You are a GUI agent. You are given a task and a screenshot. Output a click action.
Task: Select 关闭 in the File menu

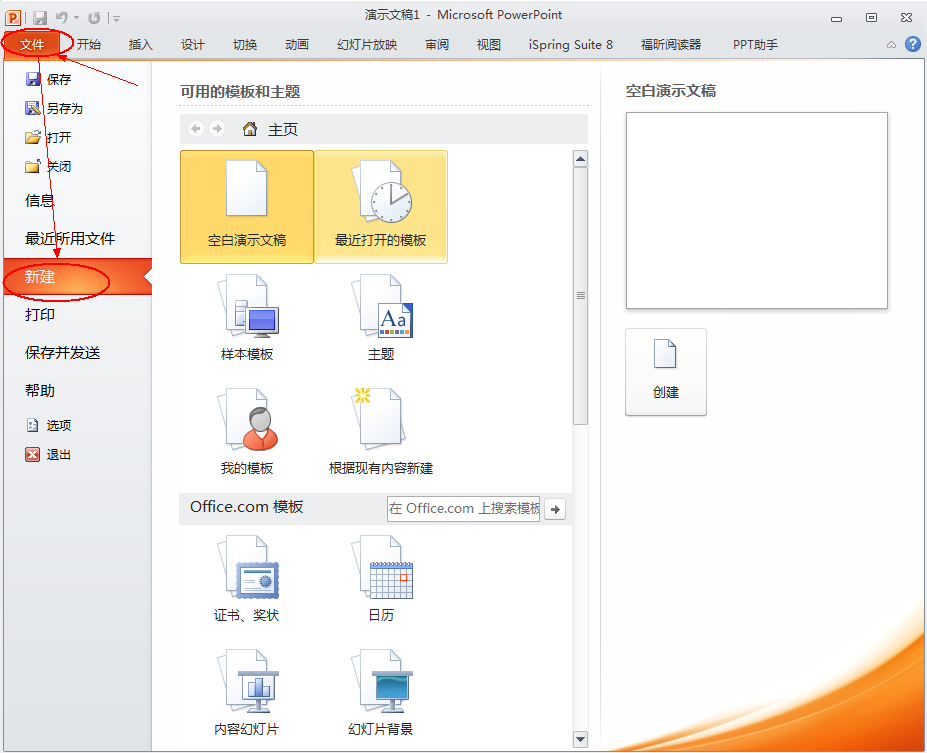[48, 166]
